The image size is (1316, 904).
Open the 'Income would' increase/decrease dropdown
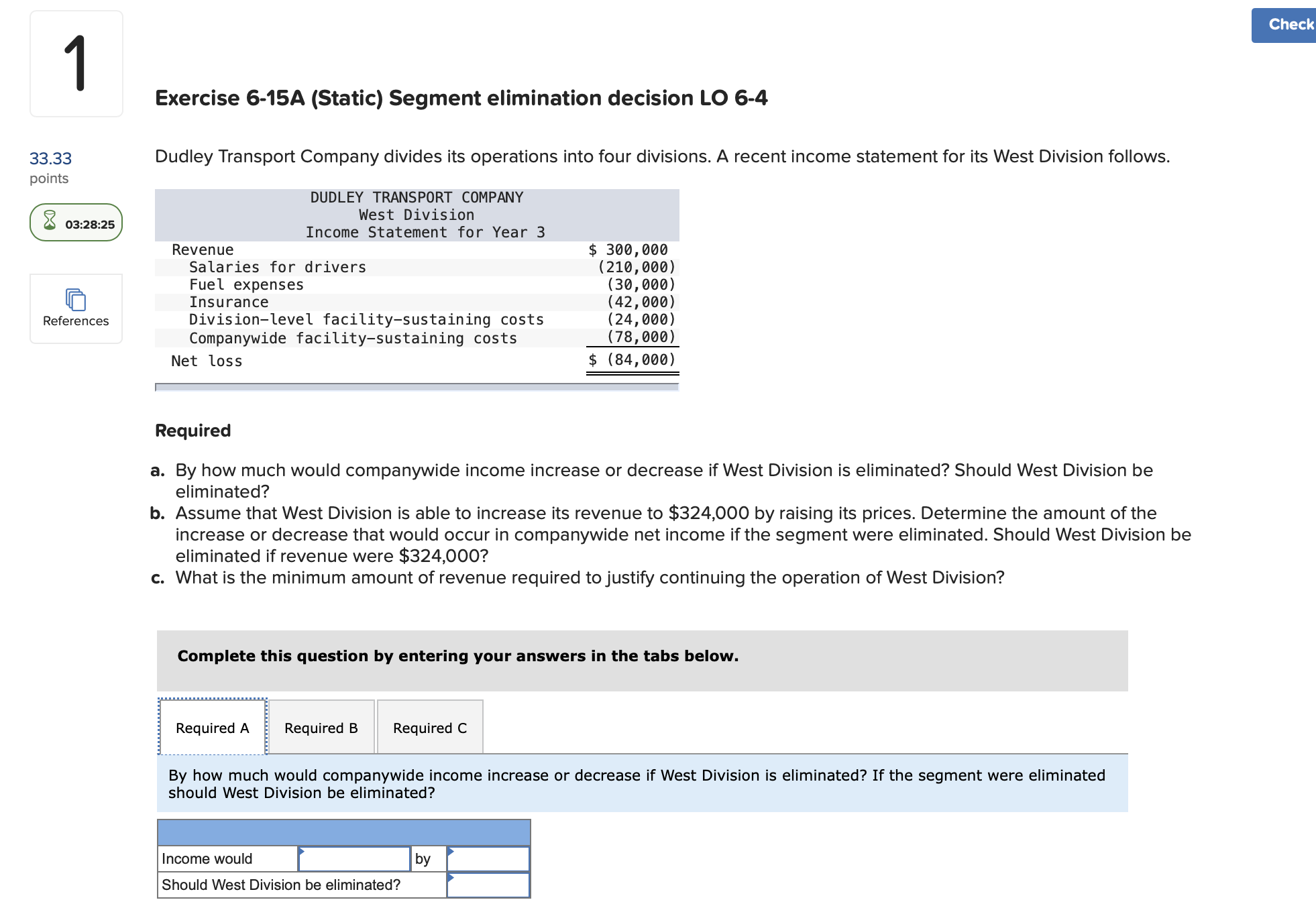[354, 858]
